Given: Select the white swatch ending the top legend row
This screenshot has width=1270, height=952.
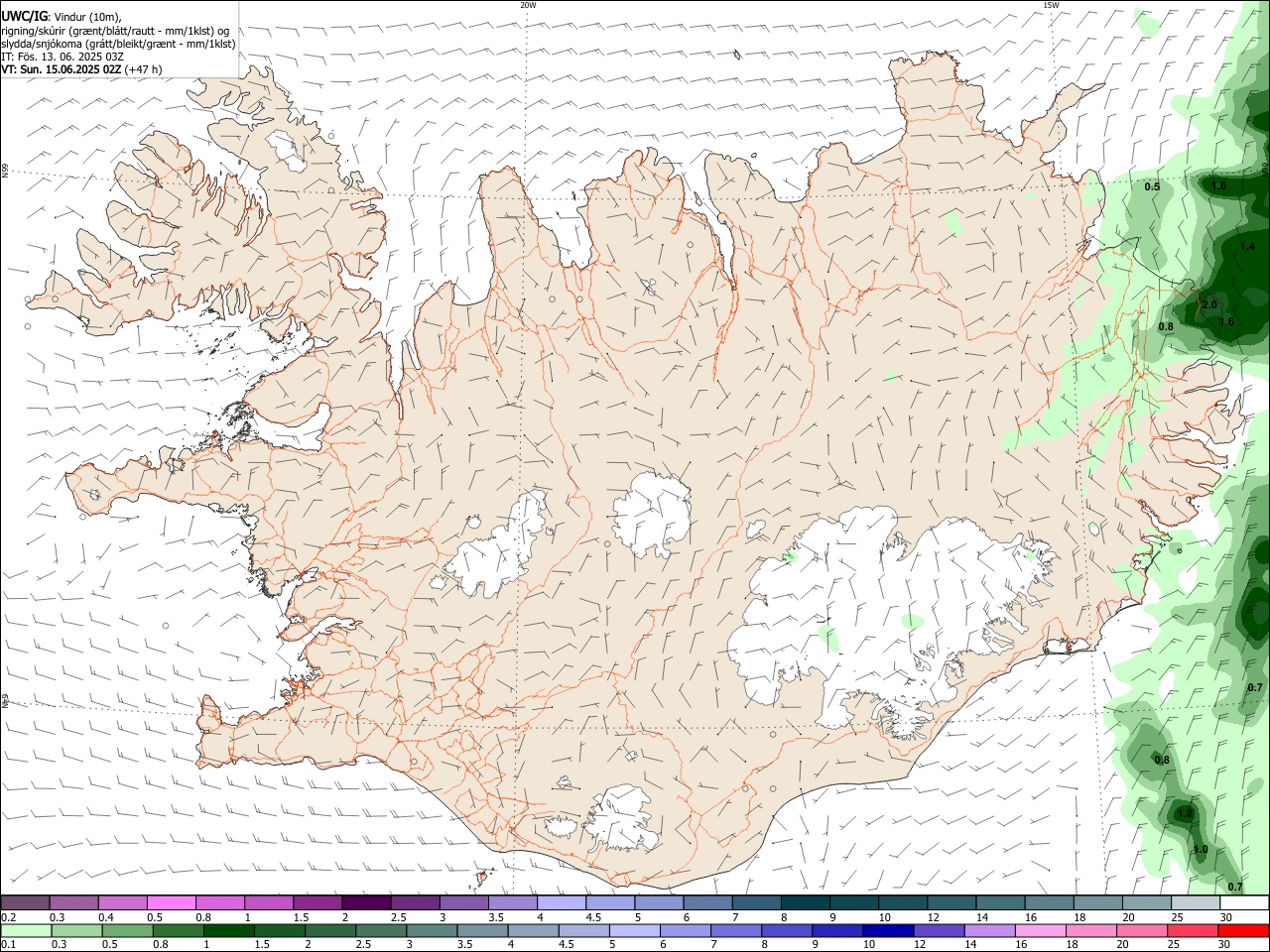Looking at the screenshot, I should coord(1244,902).
